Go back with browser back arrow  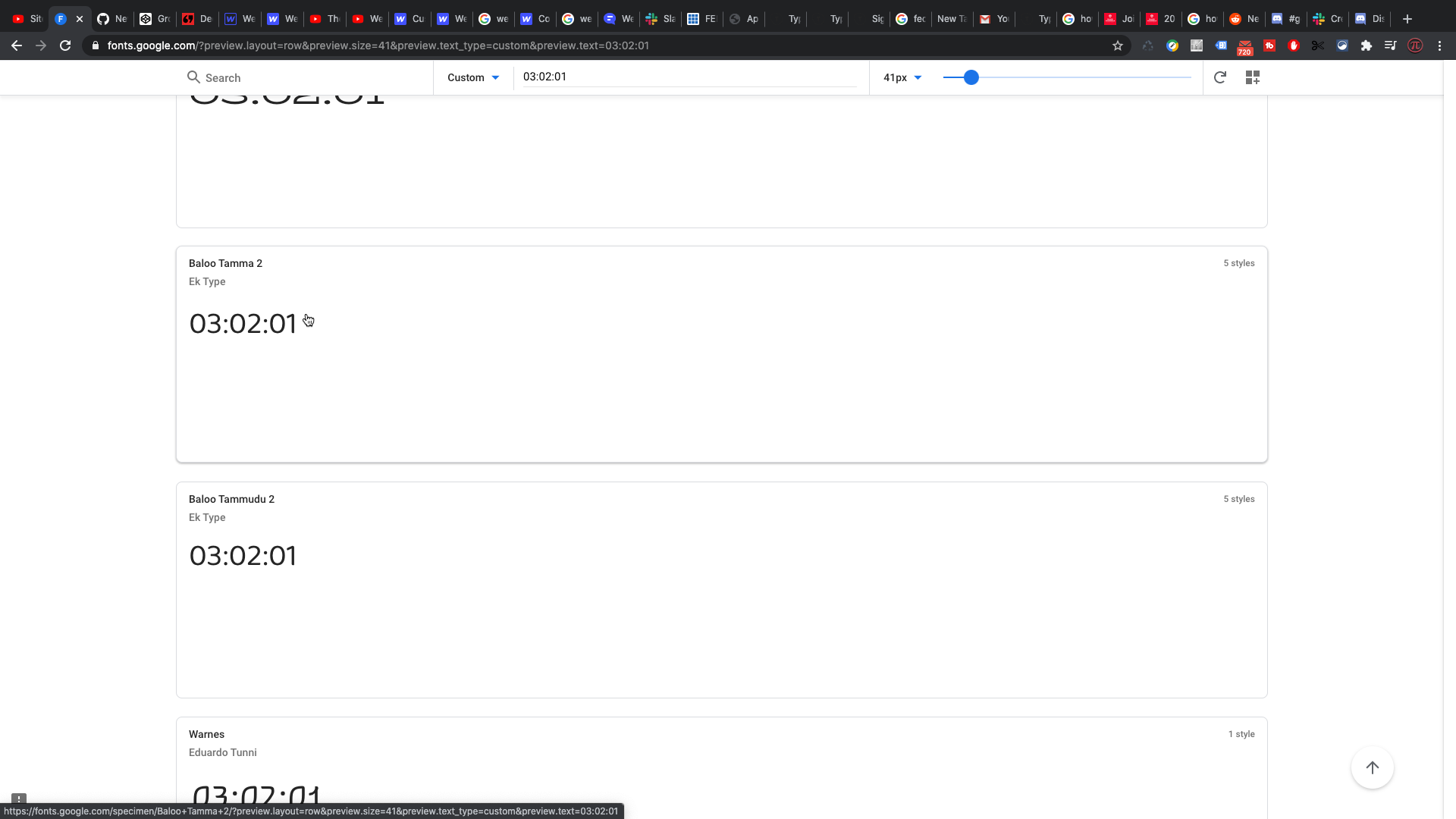pos(17,45)
